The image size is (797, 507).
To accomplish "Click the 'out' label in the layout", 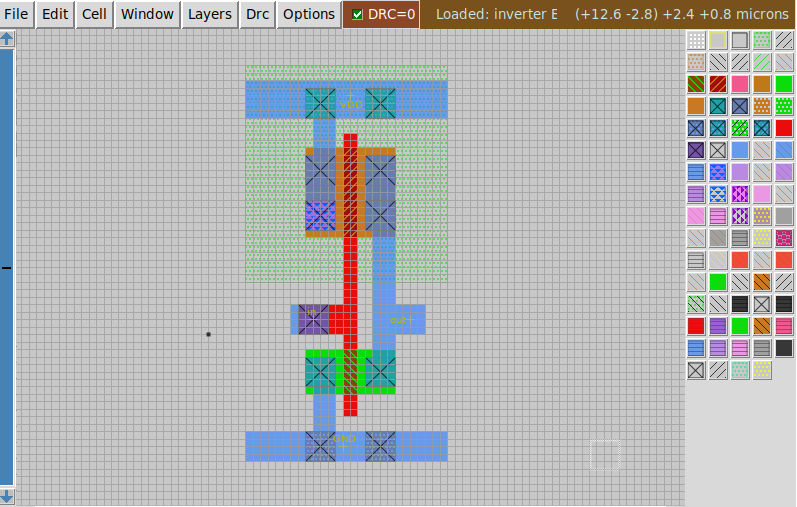I will point(398,319).
